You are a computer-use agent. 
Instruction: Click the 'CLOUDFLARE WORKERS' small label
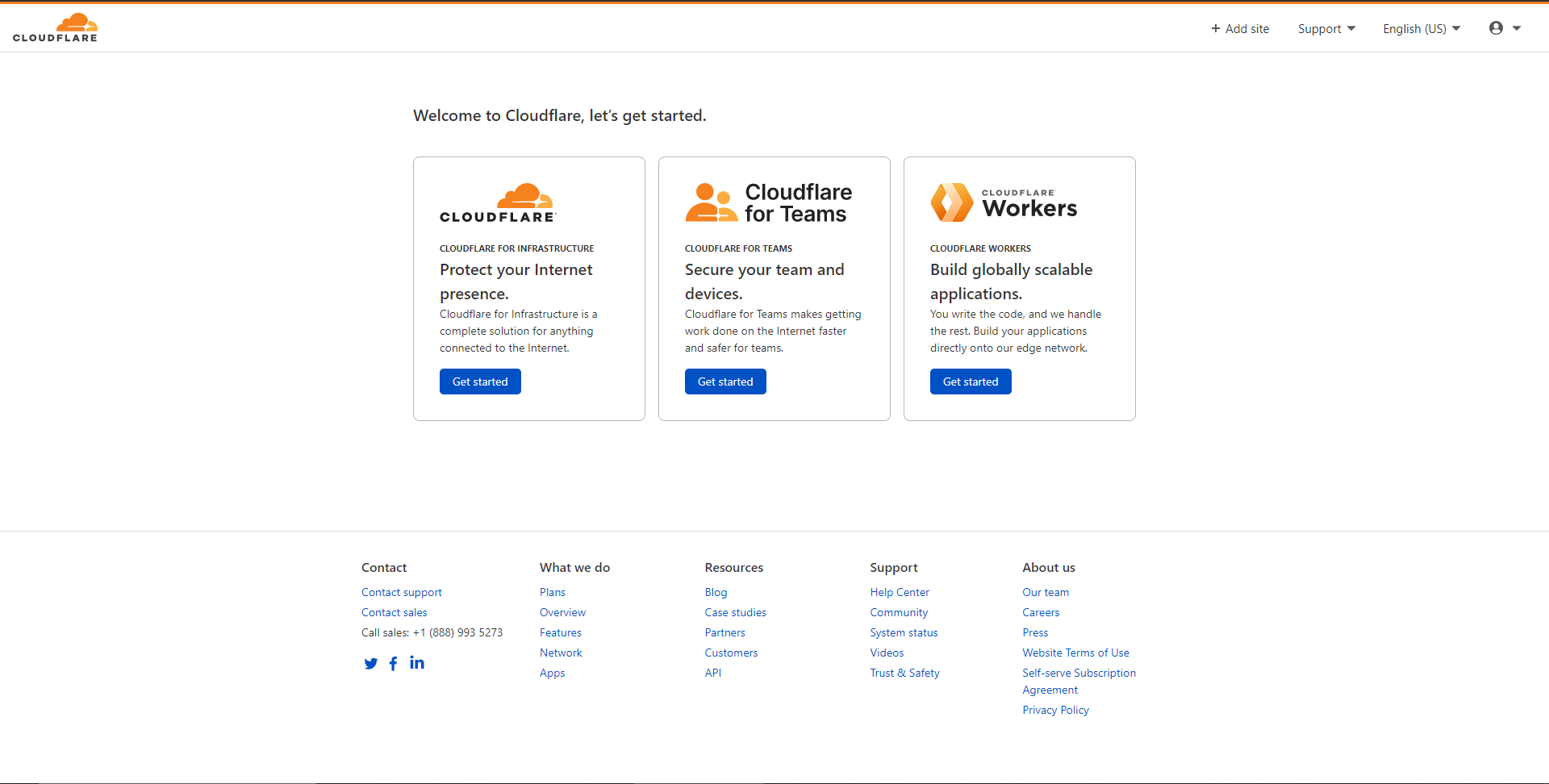pos(980,248)
